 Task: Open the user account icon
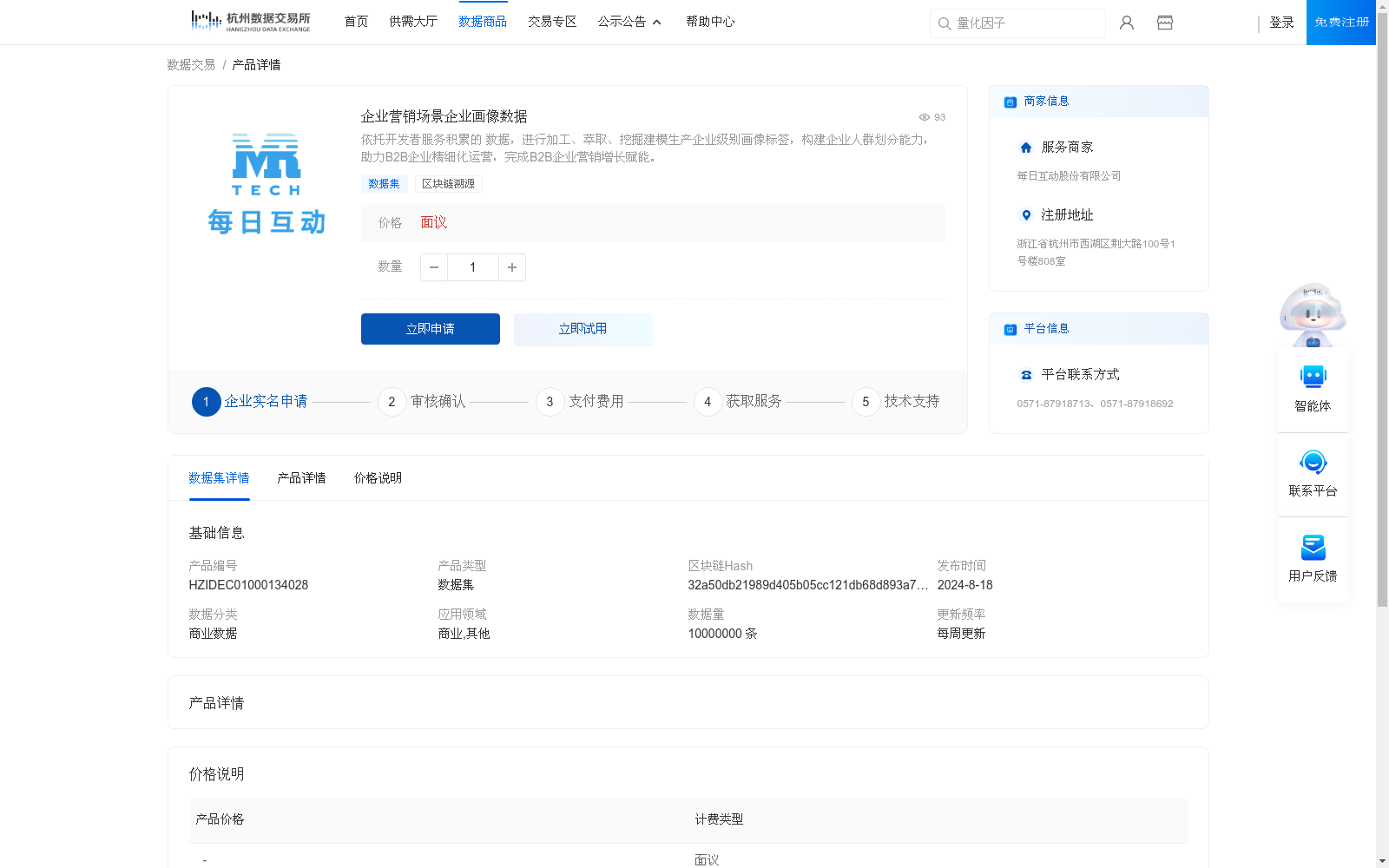pos(1127,23)
